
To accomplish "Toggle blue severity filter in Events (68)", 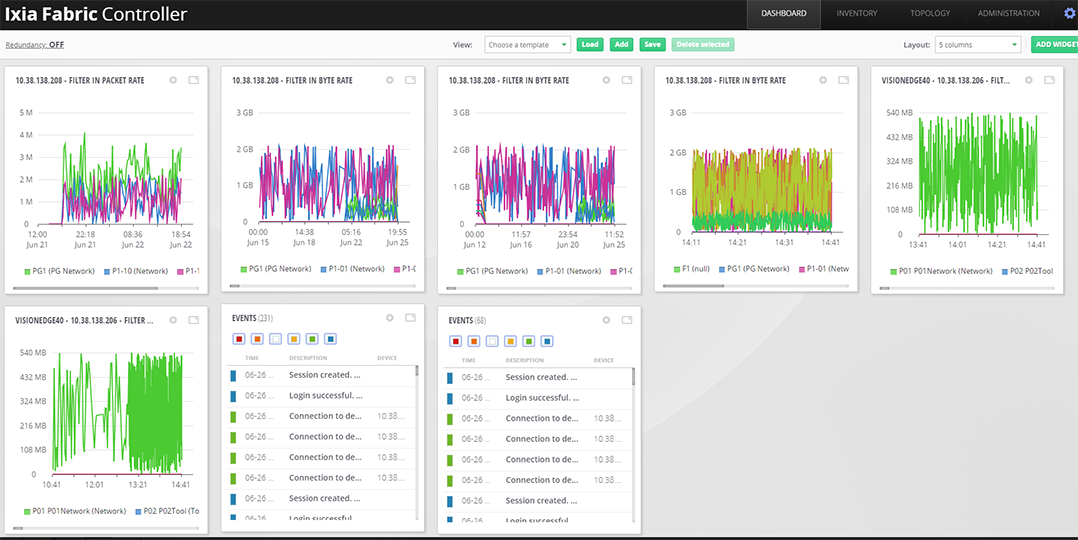I will click(548, 341).
